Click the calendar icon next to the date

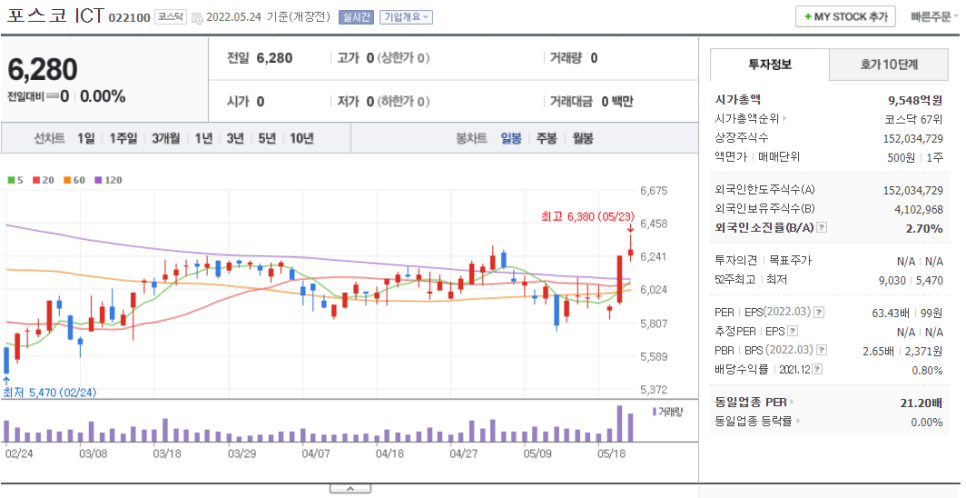197,18
